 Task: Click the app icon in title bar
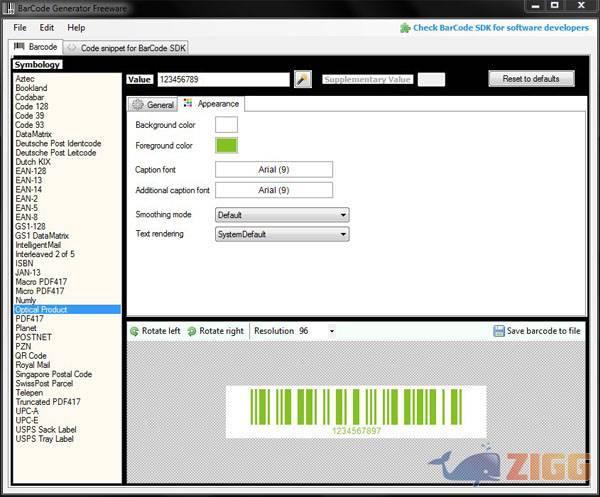(9, 8)
